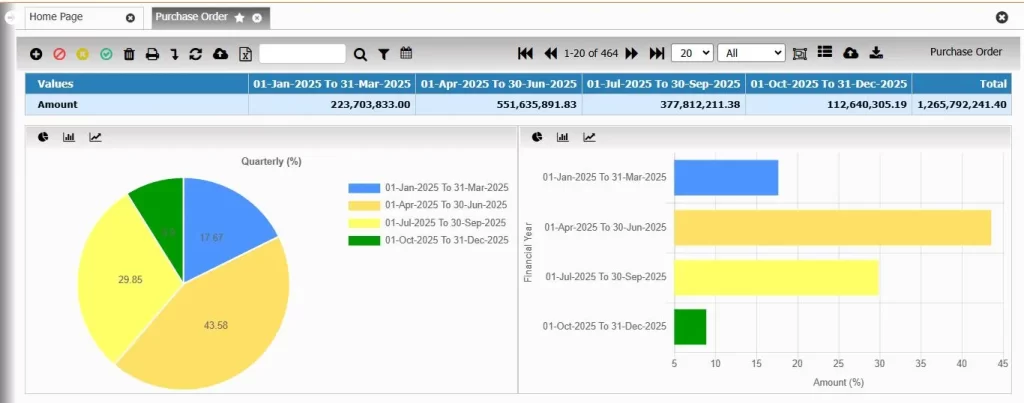The image size is (1024, 403).
Task: Open the All filter dropdown
Action: (752, 53)
